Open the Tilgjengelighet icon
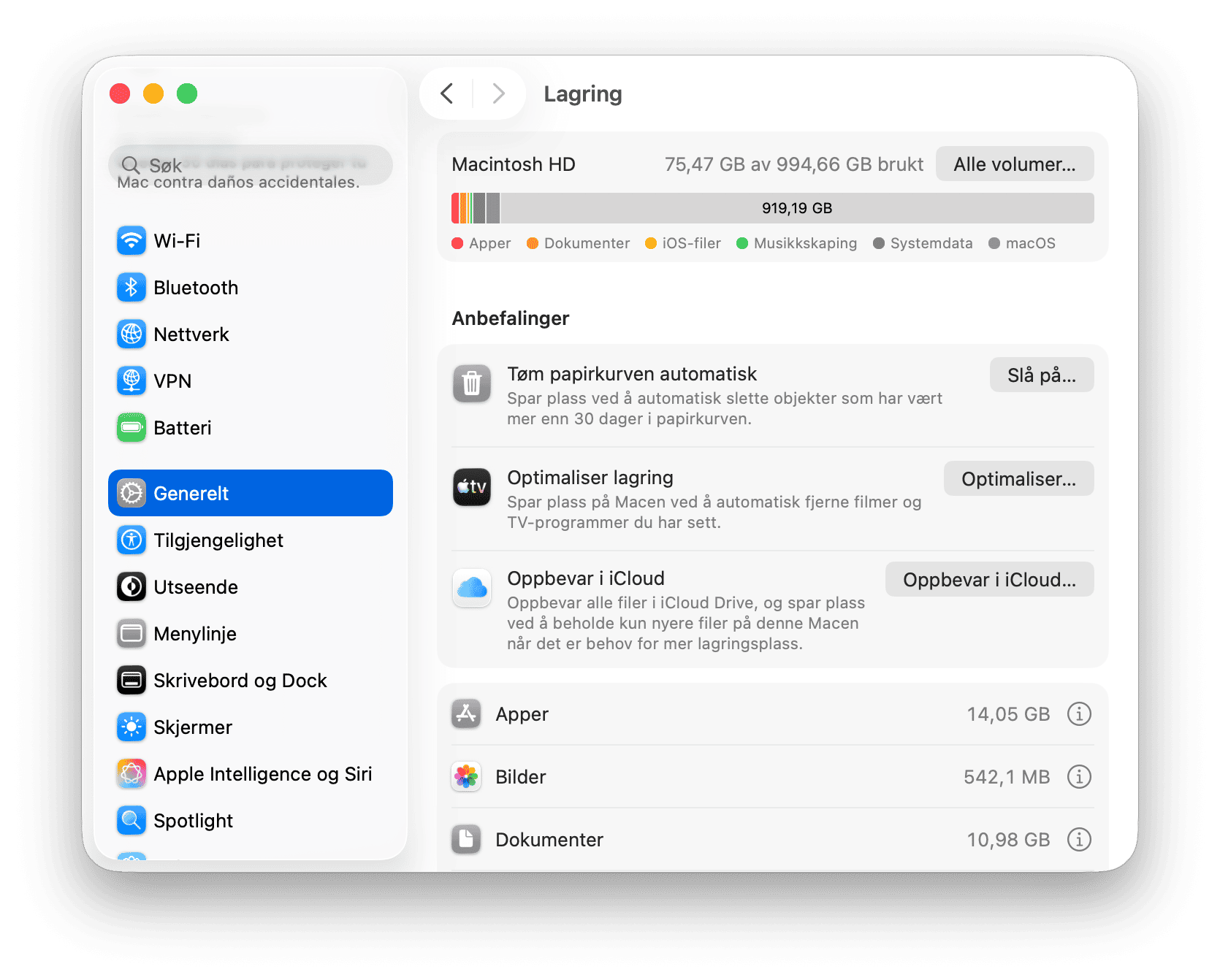1220x980 pixels. click(131, 540)
